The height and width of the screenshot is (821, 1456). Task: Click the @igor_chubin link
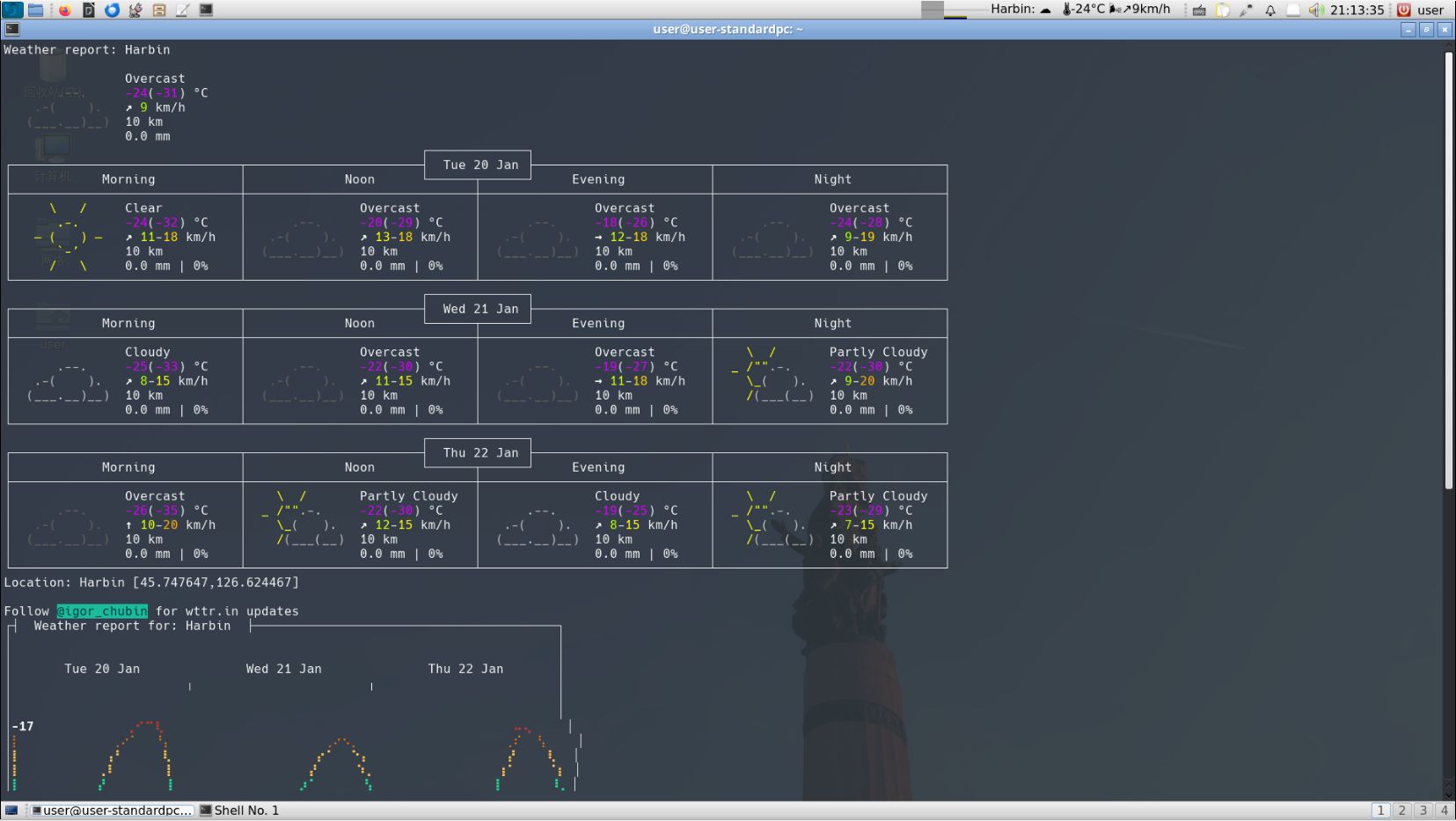click(x=102, y=612)
